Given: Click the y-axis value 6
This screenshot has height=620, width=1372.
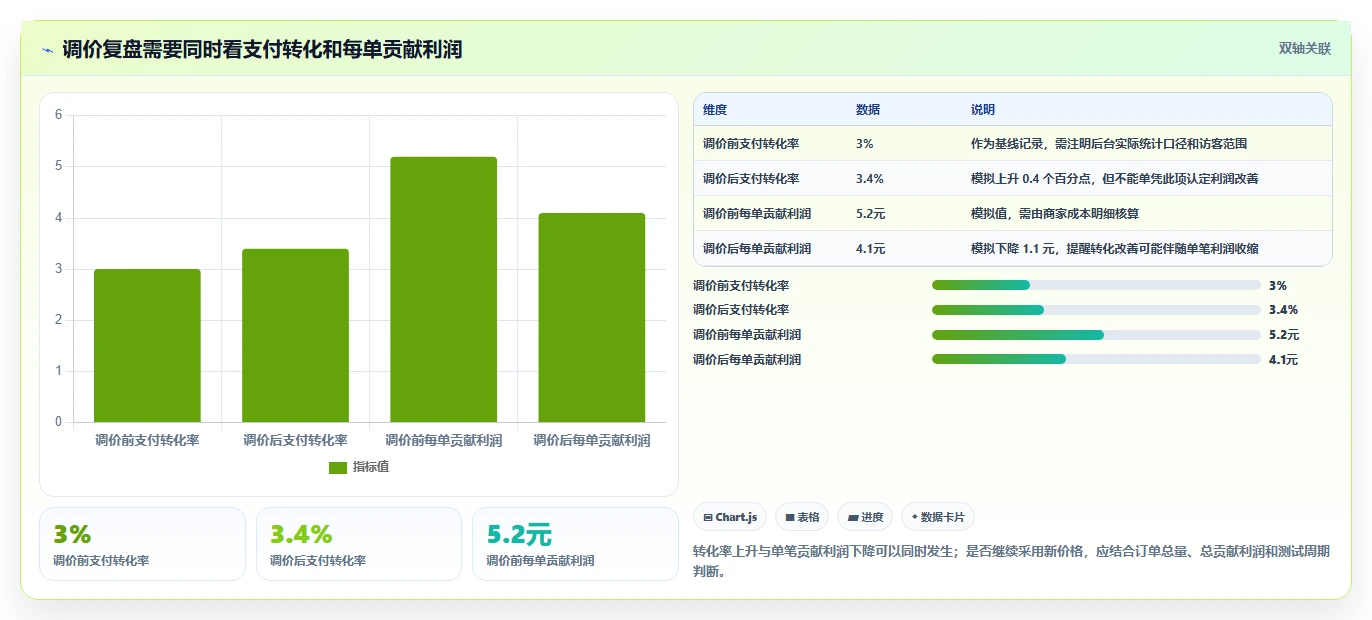Looking at the screenshot, I should pyautogui.click(x=58, y=115).
